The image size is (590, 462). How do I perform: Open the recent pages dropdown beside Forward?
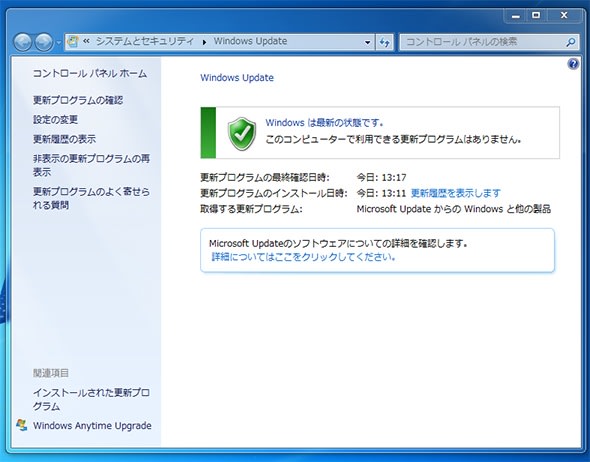point(58,43)
